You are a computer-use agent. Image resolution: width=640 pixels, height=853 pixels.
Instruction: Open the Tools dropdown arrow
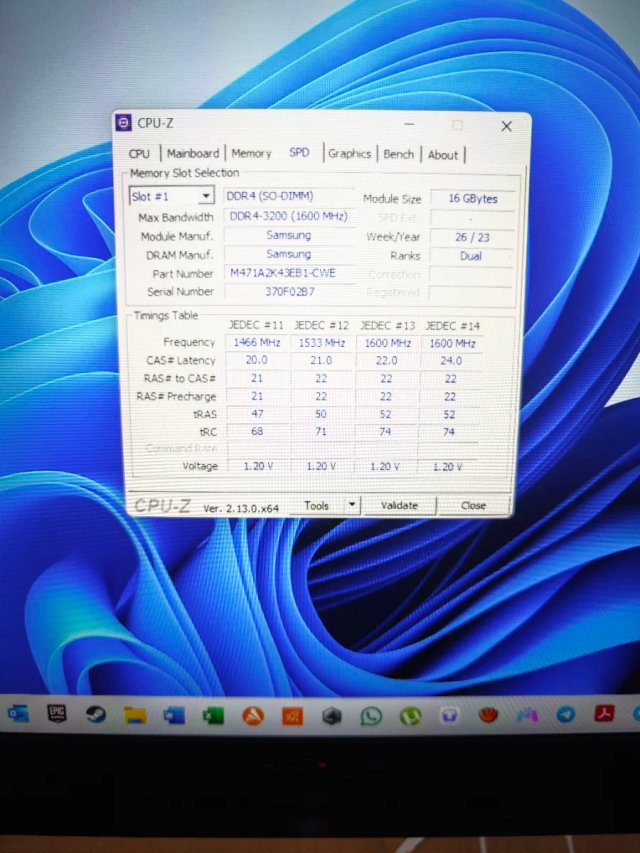352,505
